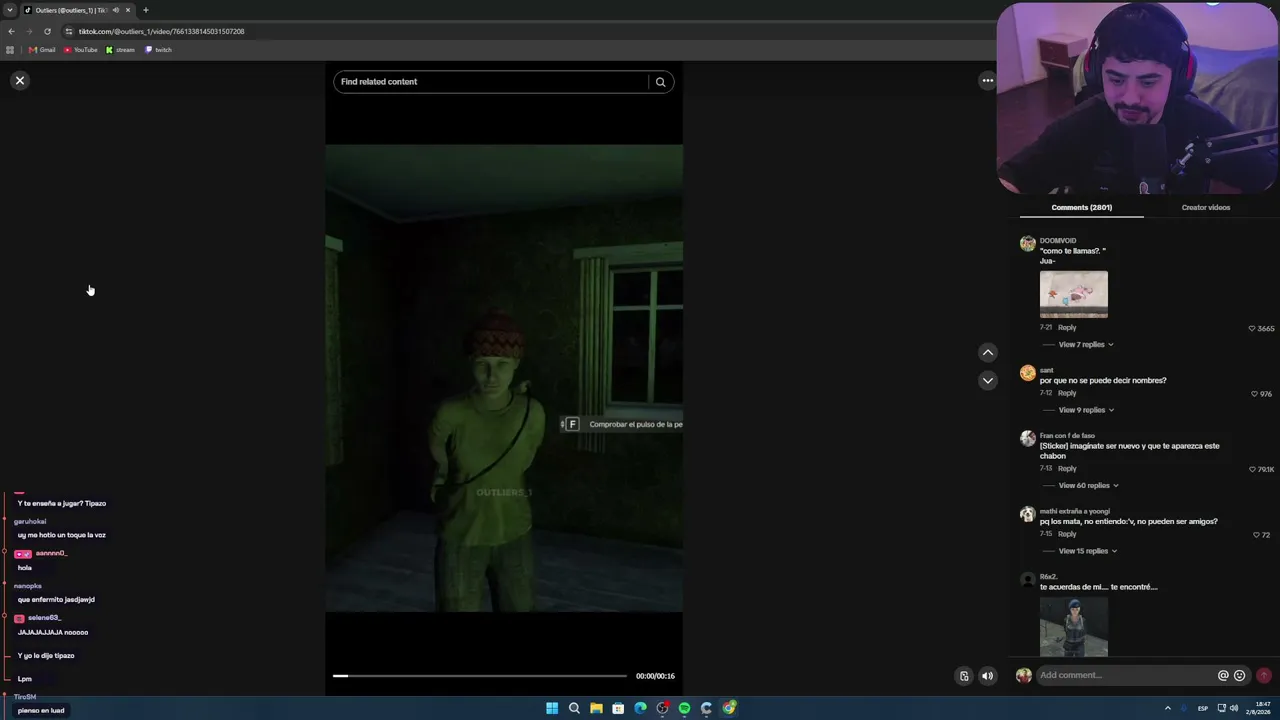Open the emoji picker in comment box
The height and width of the screenshot is (720, 1280).
coord(1240,675)
